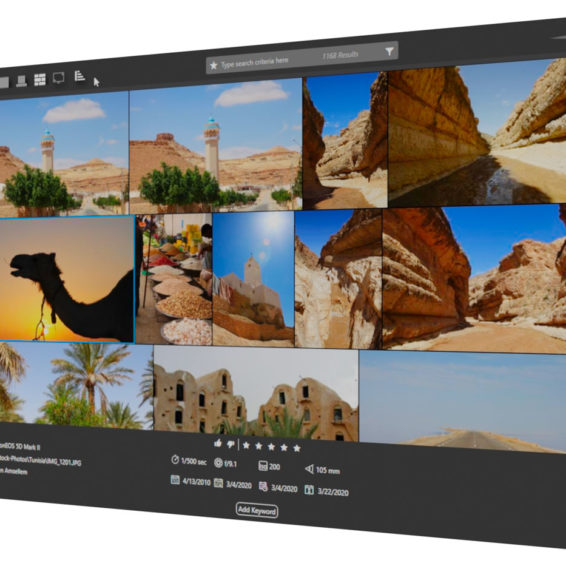The width and height of the screenshot is (566, 566).
Task: Open the search filter funnel
Action: point(389,51)
